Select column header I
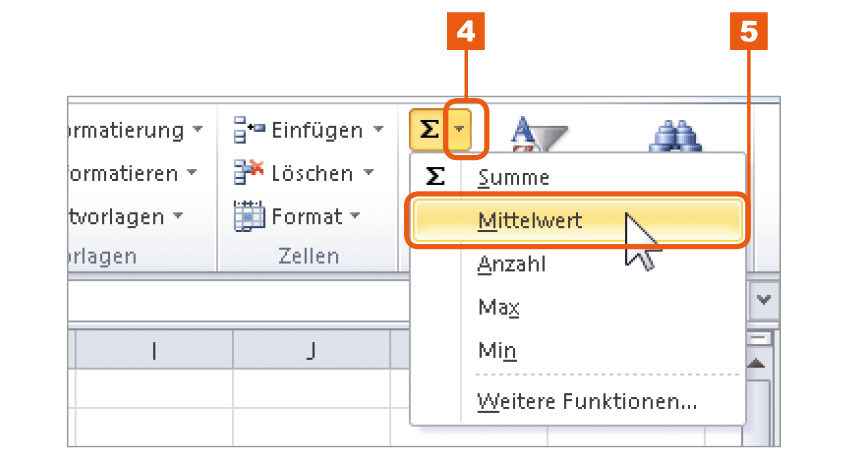 154,351
